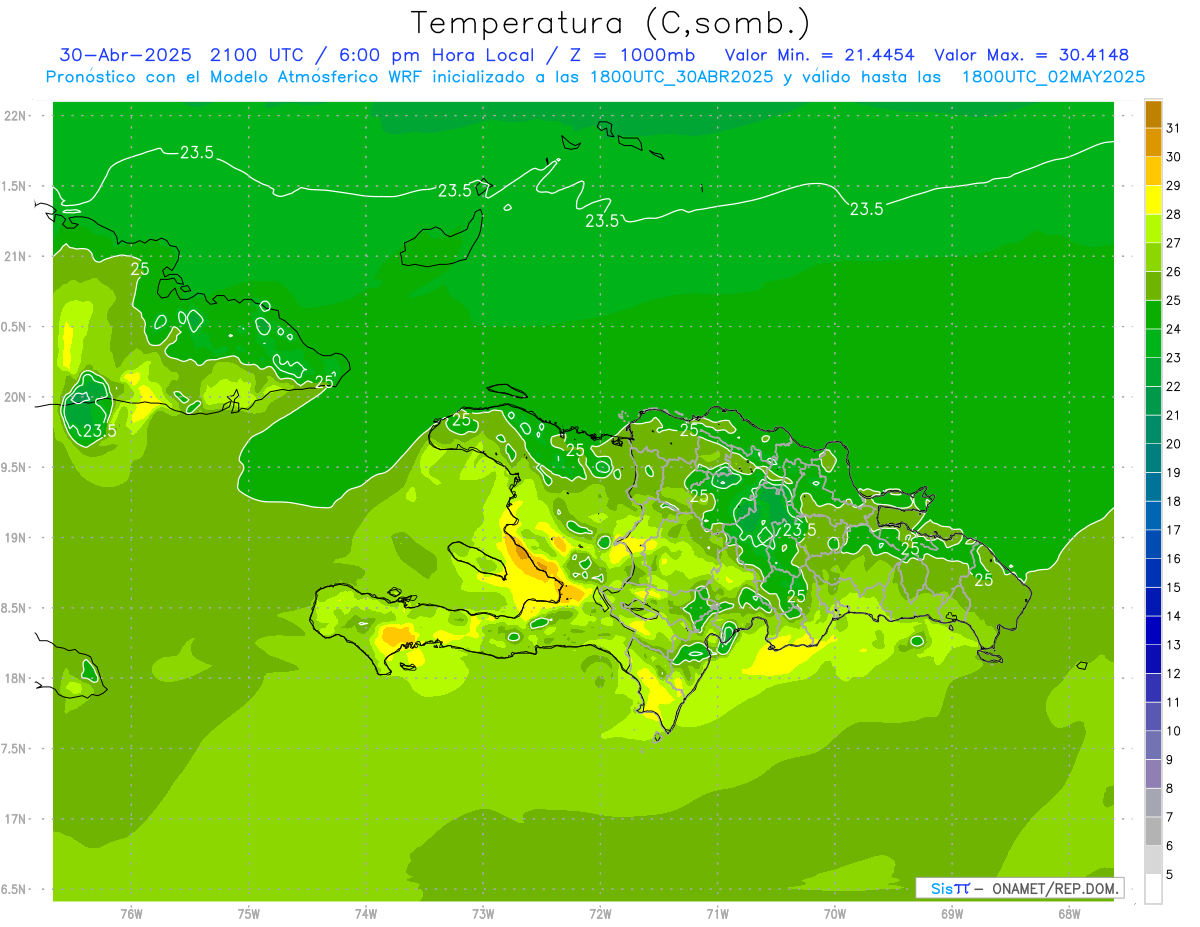The image size is (1200, 927).
Task: Click the yellow legend swatch between 28 and 29
Action: pyautogui.click(x=1153, y=200)
